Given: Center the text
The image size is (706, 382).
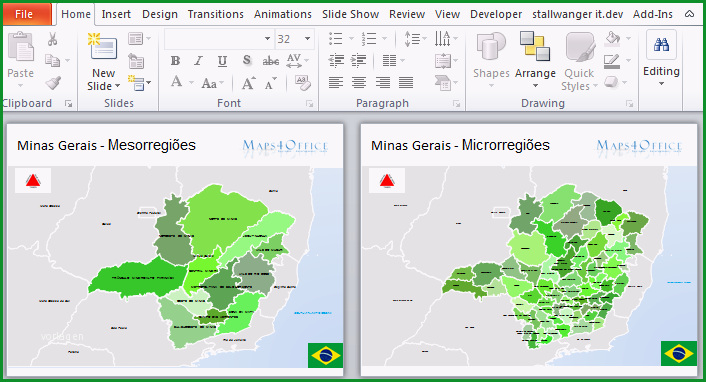Looking at the screenshot, I should pyautogui.click(x=359, y=82).
